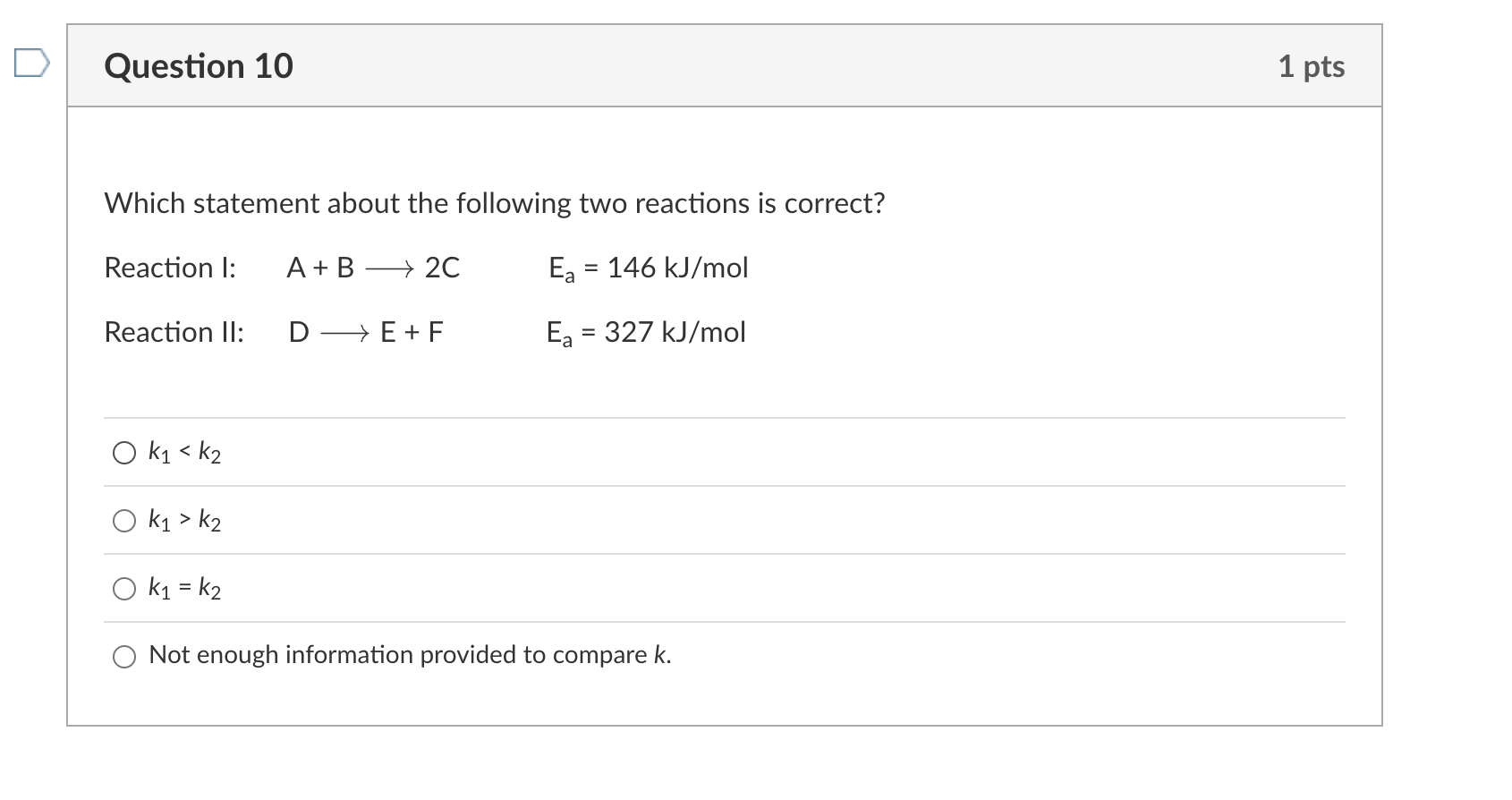
Task: Click the last answer option row
Action: click(410, 655)
